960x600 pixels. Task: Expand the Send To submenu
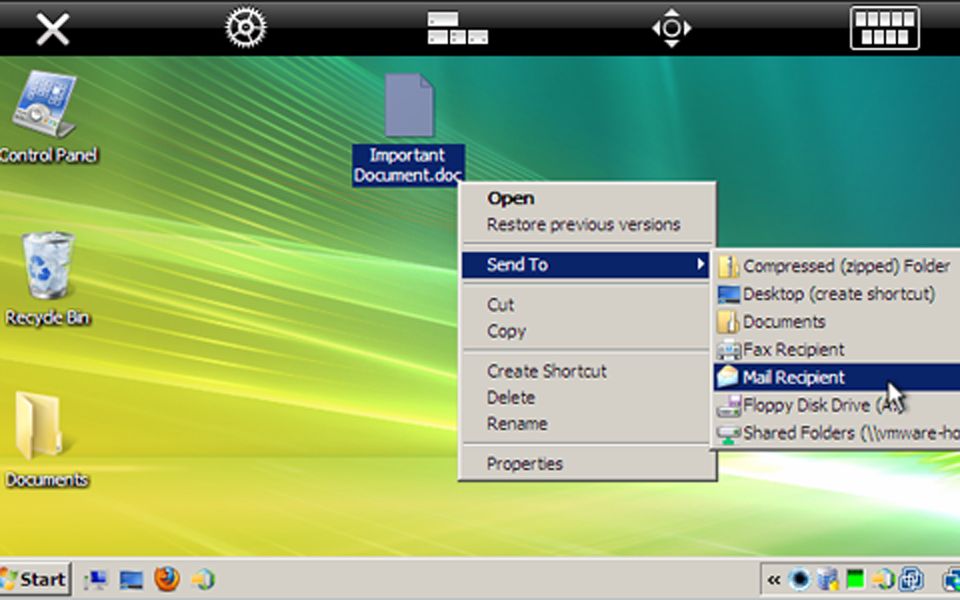(x=585, y=264)
